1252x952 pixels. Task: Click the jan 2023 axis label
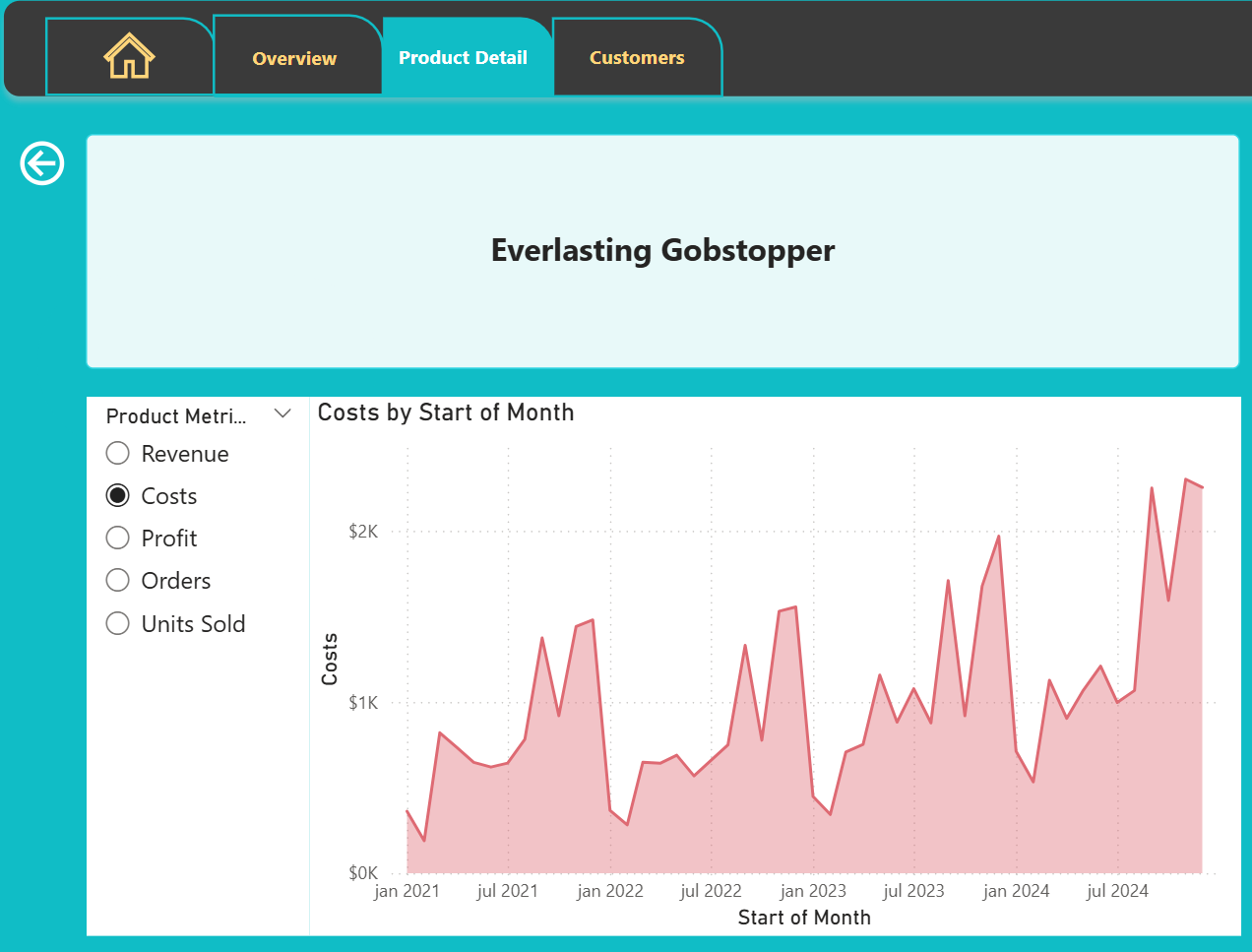(813, 891)
